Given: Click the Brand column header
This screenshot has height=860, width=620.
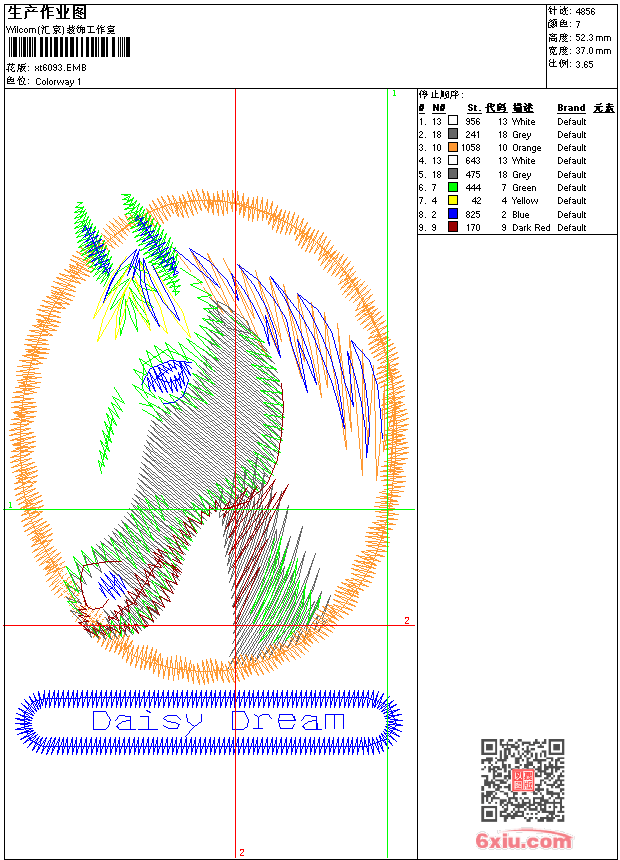Looking at the screenshot, I should [571, 108].
